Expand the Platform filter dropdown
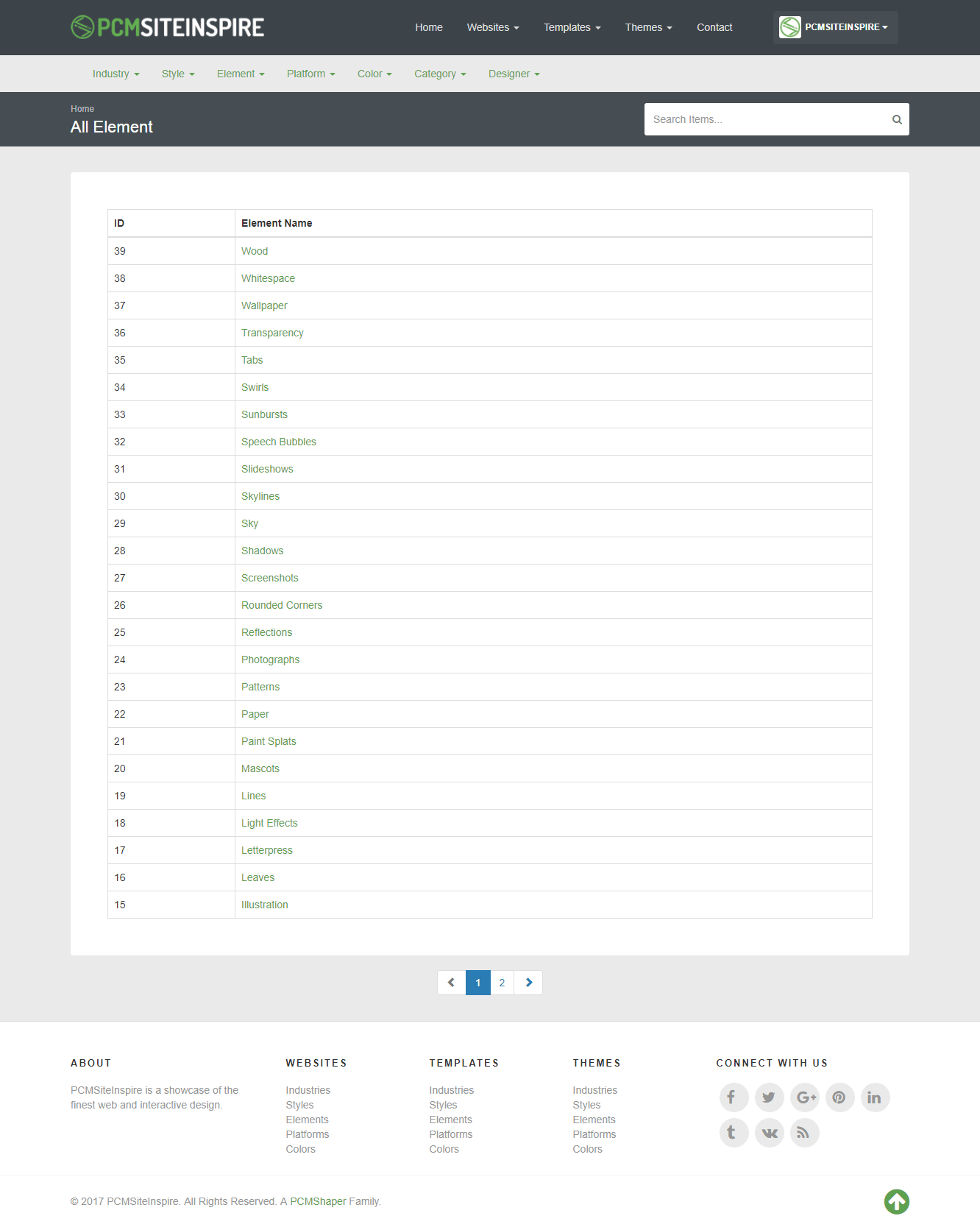 [310, 74]
